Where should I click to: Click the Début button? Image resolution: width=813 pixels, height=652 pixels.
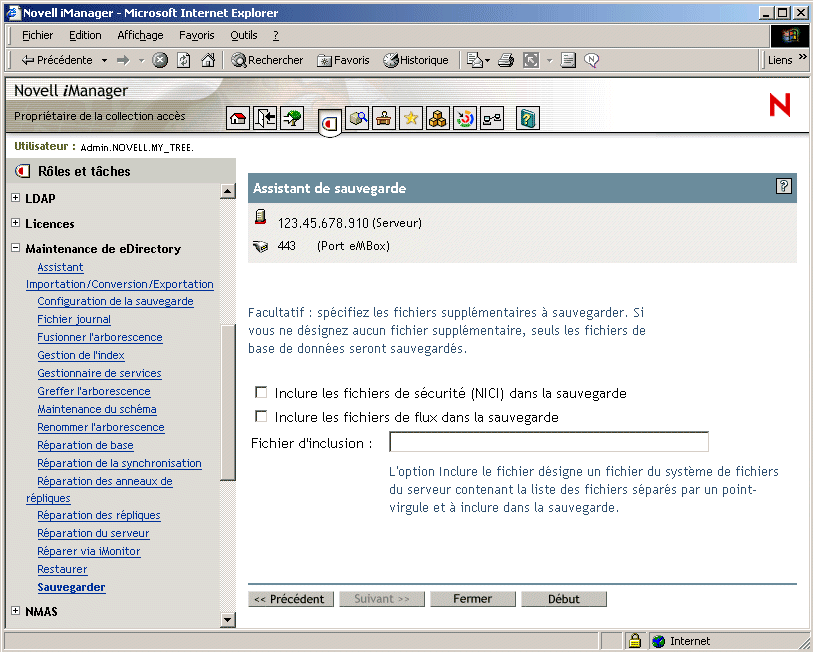564,599
